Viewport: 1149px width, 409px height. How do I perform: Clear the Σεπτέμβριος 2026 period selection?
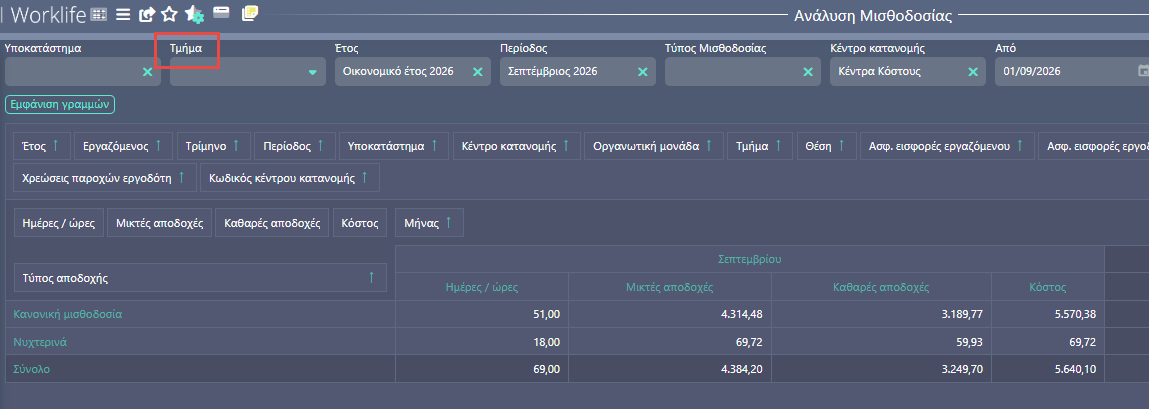click(643, 72)
